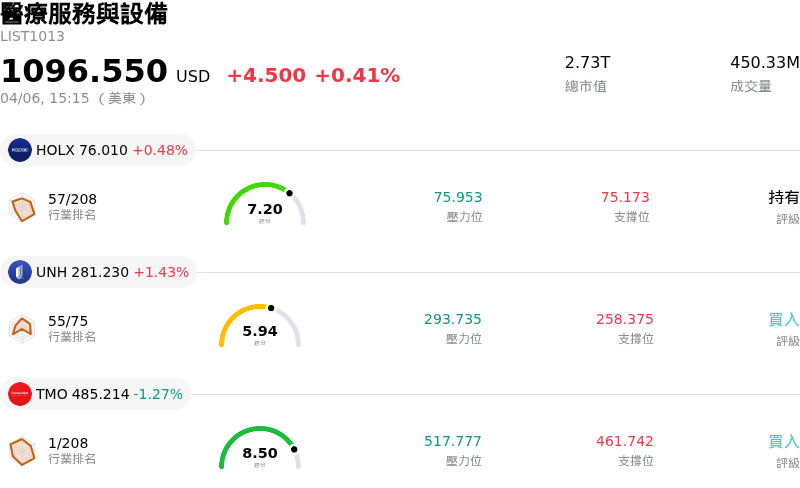Click the UNH resistance level 293.735
The height and width of the screenshot is (488, 800).
point(452,320)
